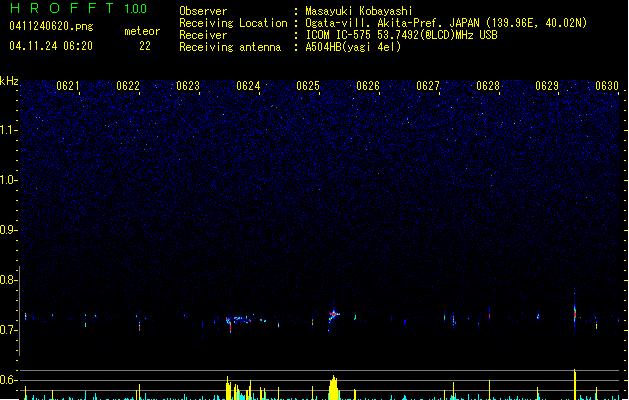The width and height of the screenshot is (629, 400).
Task: Click the 0621 time axis marker
Action: coord(68,86)
